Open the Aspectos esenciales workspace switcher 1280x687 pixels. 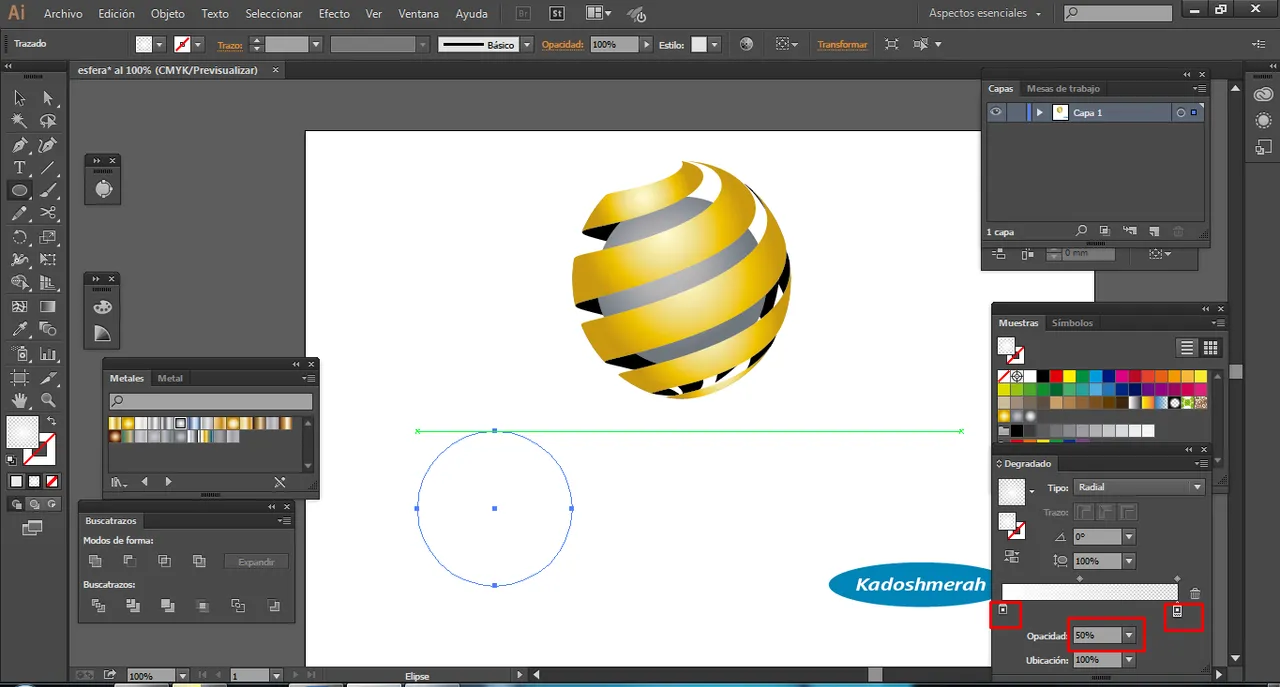[985, 14]
